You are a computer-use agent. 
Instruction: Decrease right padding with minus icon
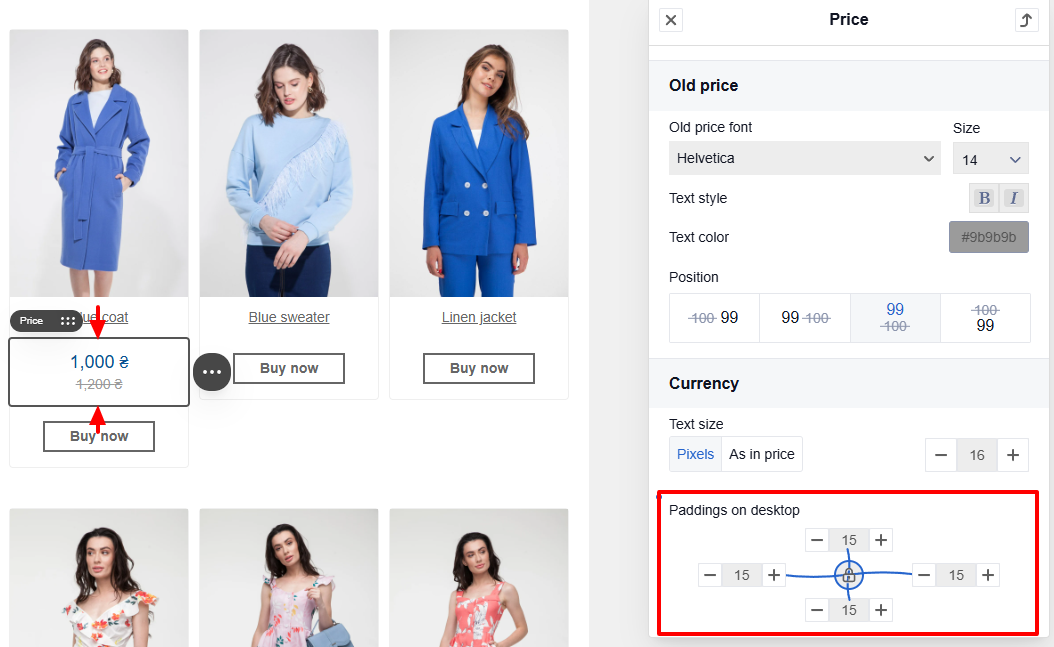point(924,575)
